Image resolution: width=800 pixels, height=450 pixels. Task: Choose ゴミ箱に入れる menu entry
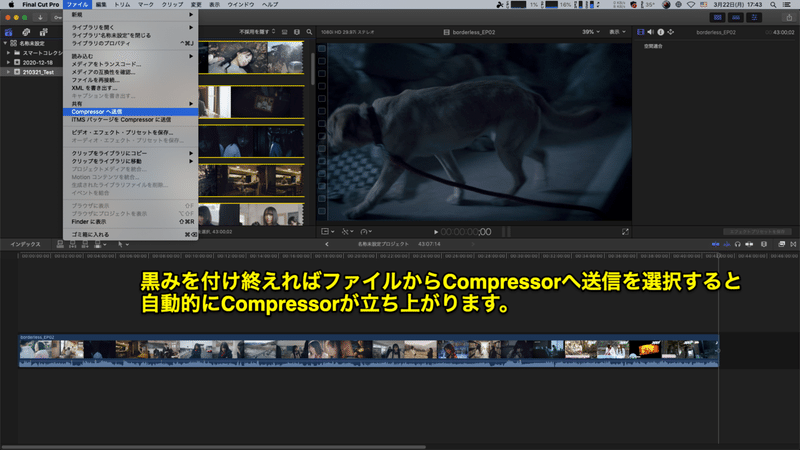coord(131,235)
